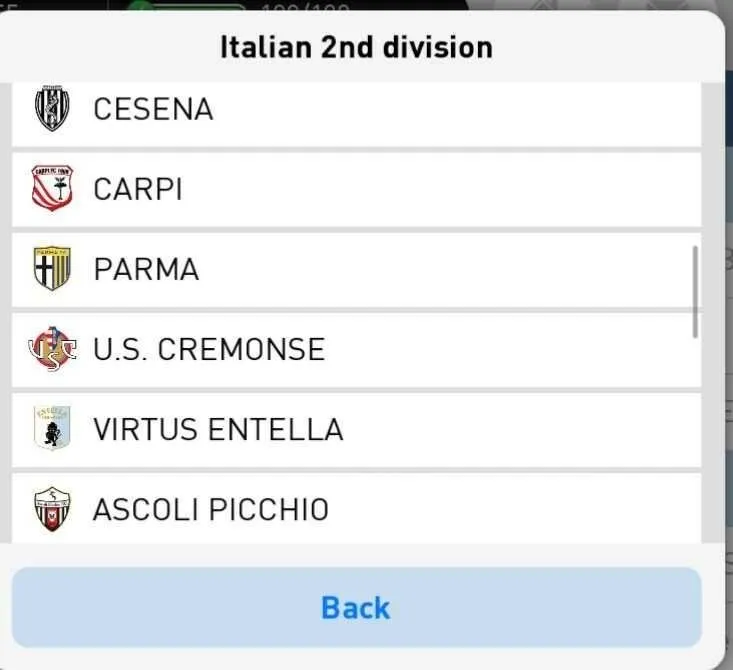Image resolution: width=733 pixels, height=670 pixels.
Task: Click the U.S. Cremonse crest
Action: (x=52, y=349)
